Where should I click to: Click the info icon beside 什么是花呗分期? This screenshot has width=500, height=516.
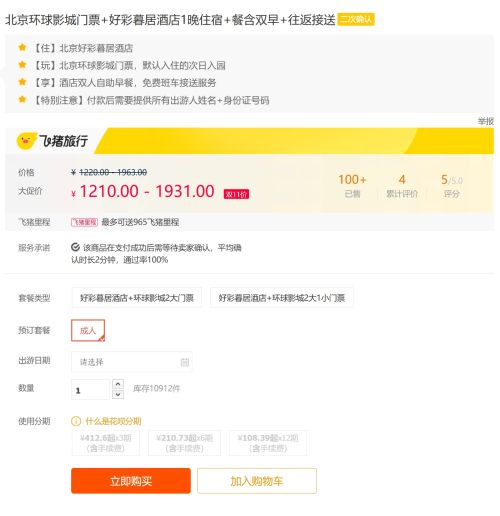click(x=76, y=421)
